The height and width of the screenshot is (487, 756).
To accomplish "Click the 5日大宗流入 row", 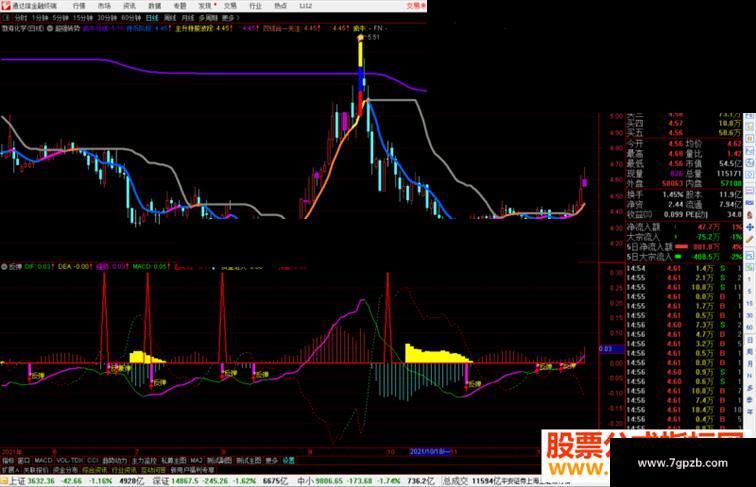I will (x=685, y=257).
